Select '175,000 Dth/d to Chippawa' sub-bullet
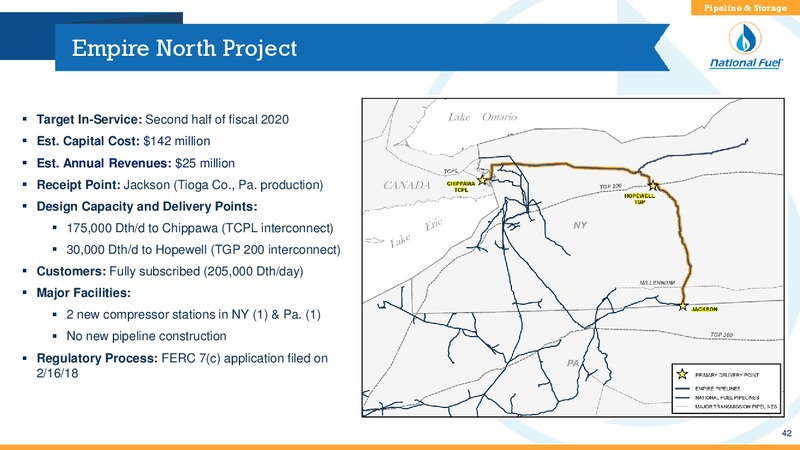This screenshot has width=800, height=450. pos(199,228)
